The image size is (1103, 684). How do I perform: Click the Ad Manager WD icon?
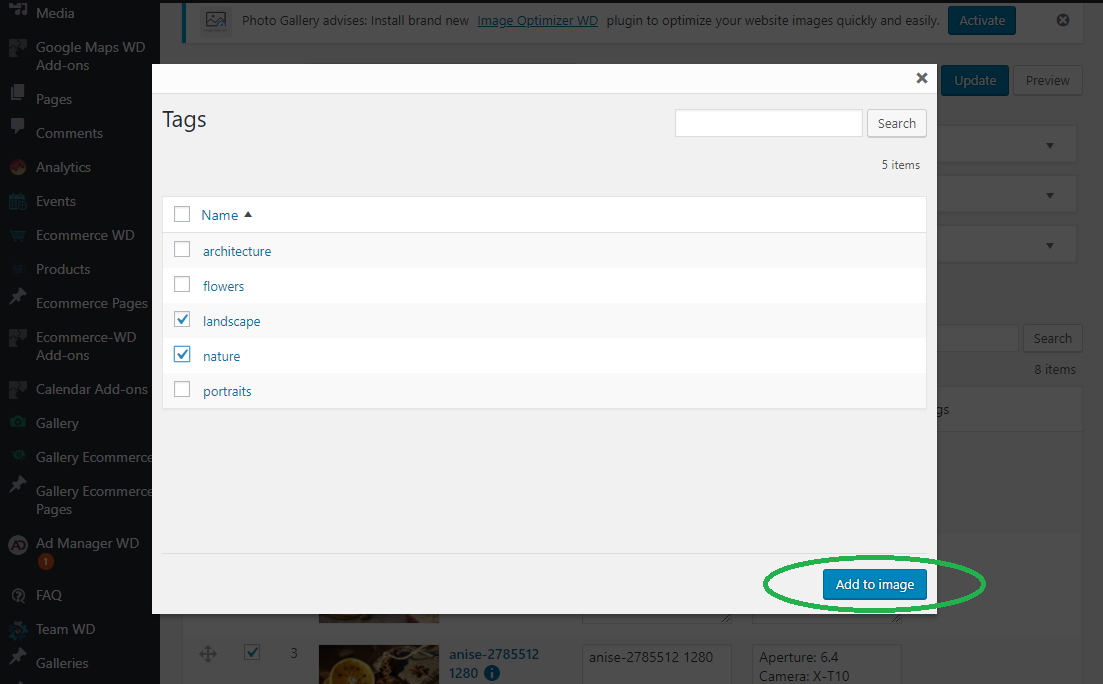click(x=18, y=545)
